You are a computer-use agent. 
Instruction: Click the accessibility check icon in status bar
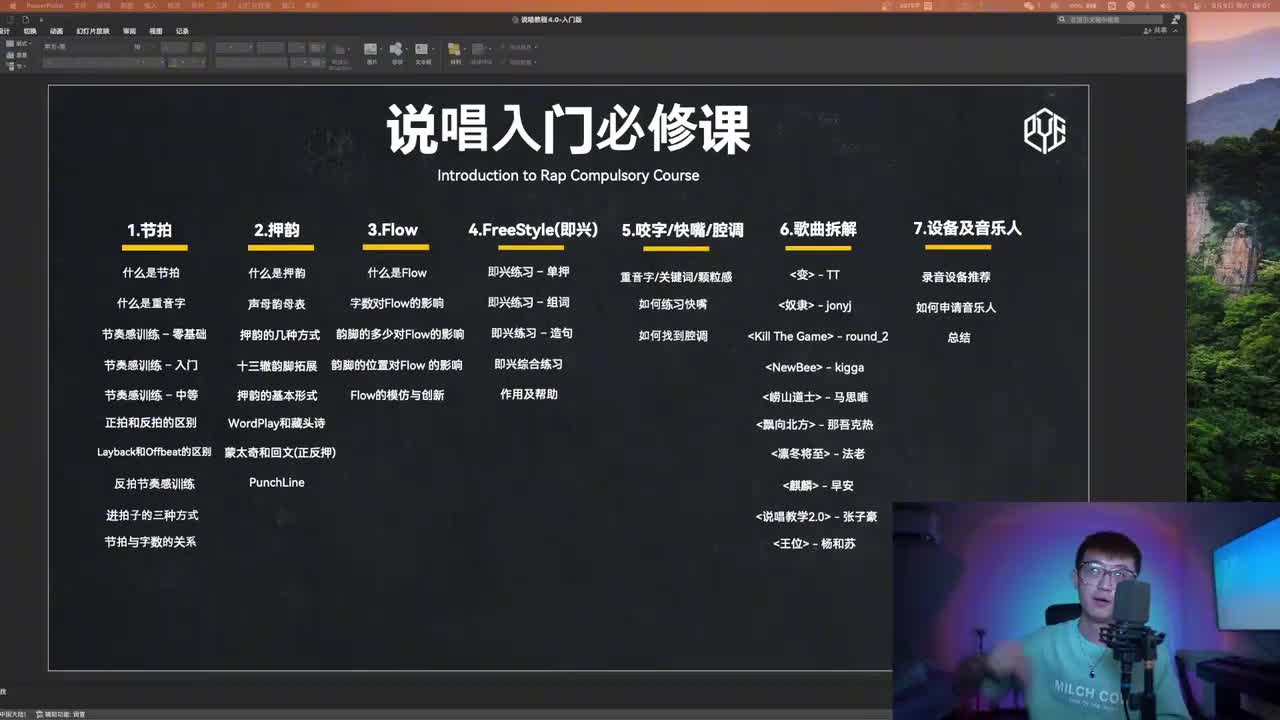click(x=40, y=714)
